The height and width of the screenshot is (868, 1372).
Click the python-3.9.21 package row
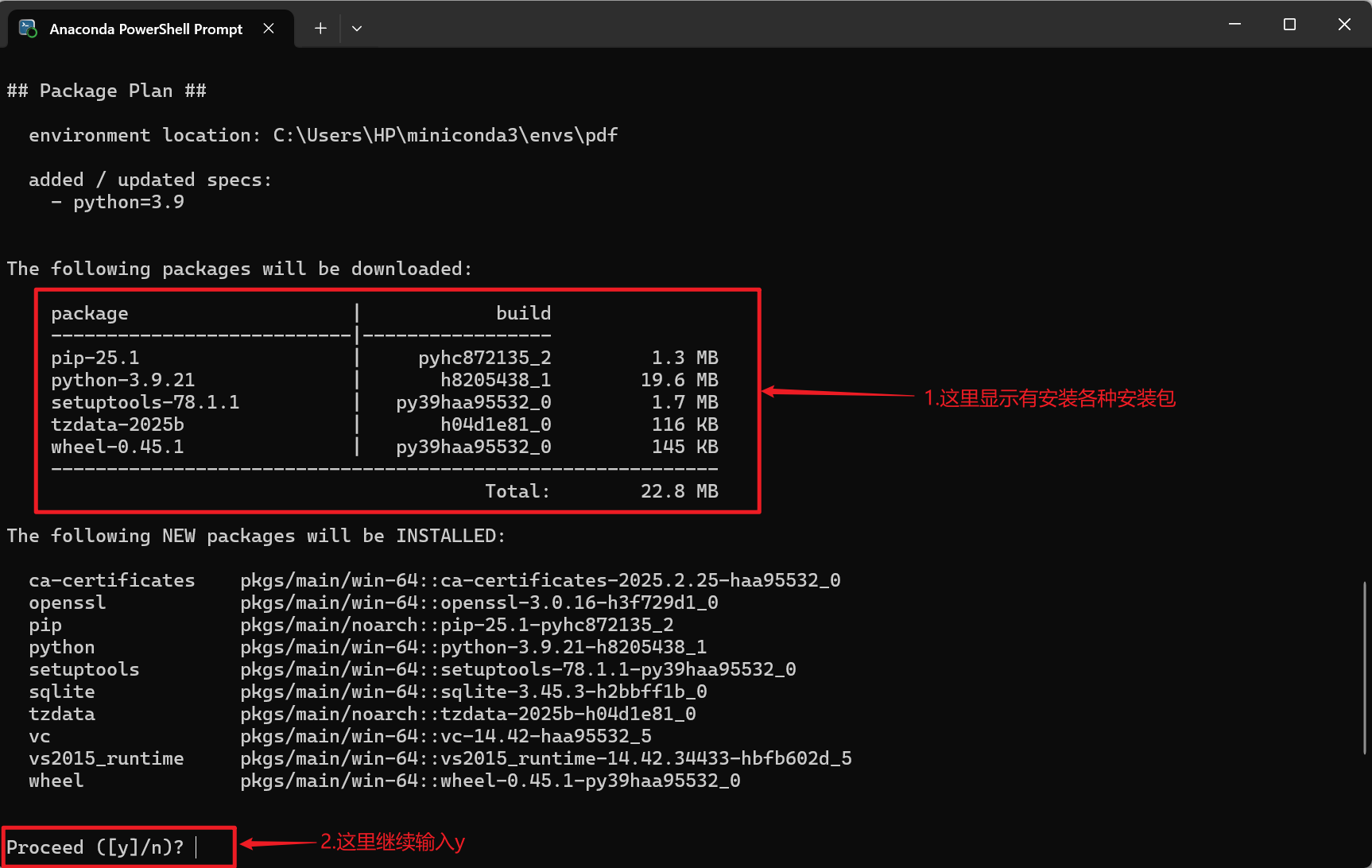tap(385, 380)
